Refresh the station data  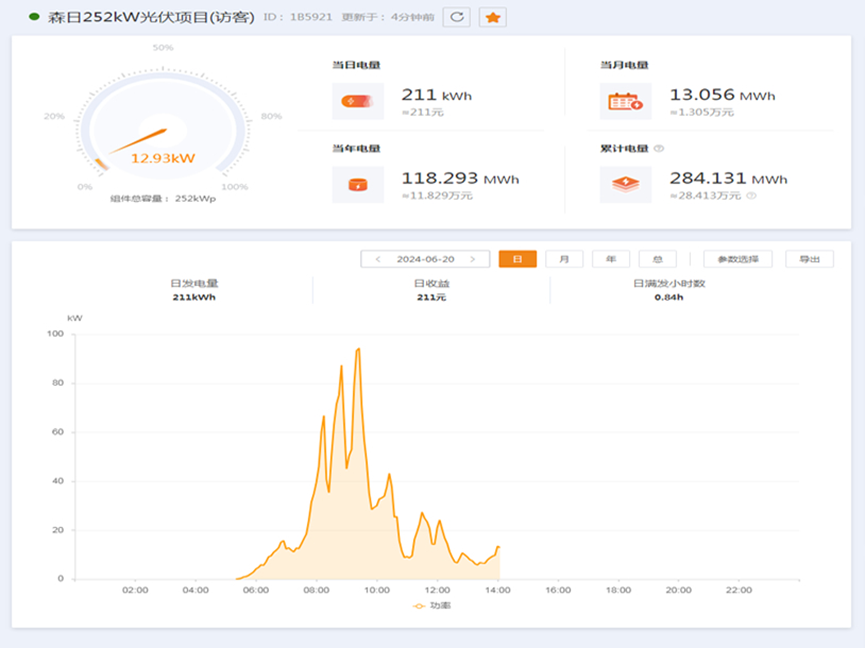point(457,17)
